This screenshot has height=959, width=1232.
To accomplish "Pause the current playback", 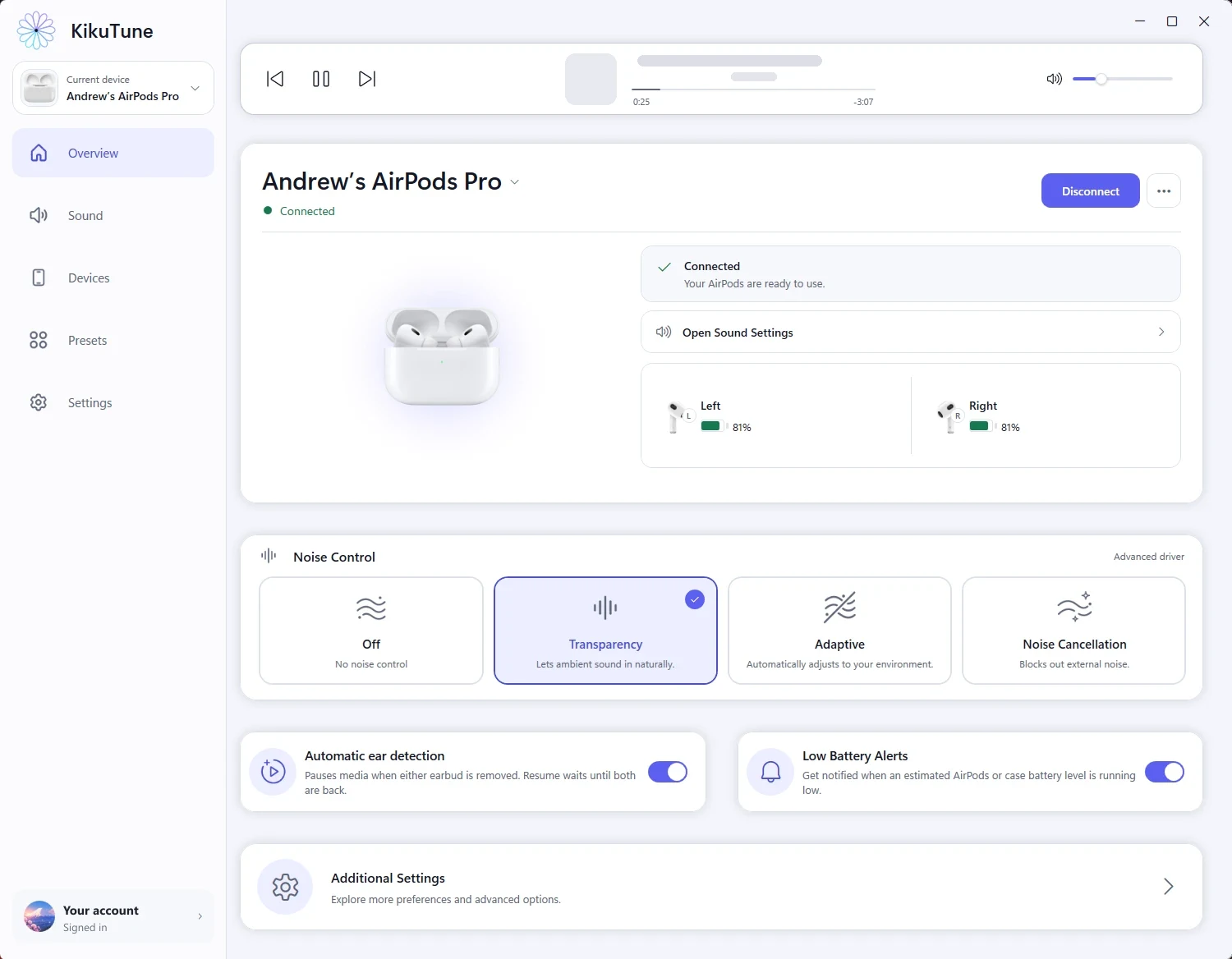I will (x=321, y=79).
